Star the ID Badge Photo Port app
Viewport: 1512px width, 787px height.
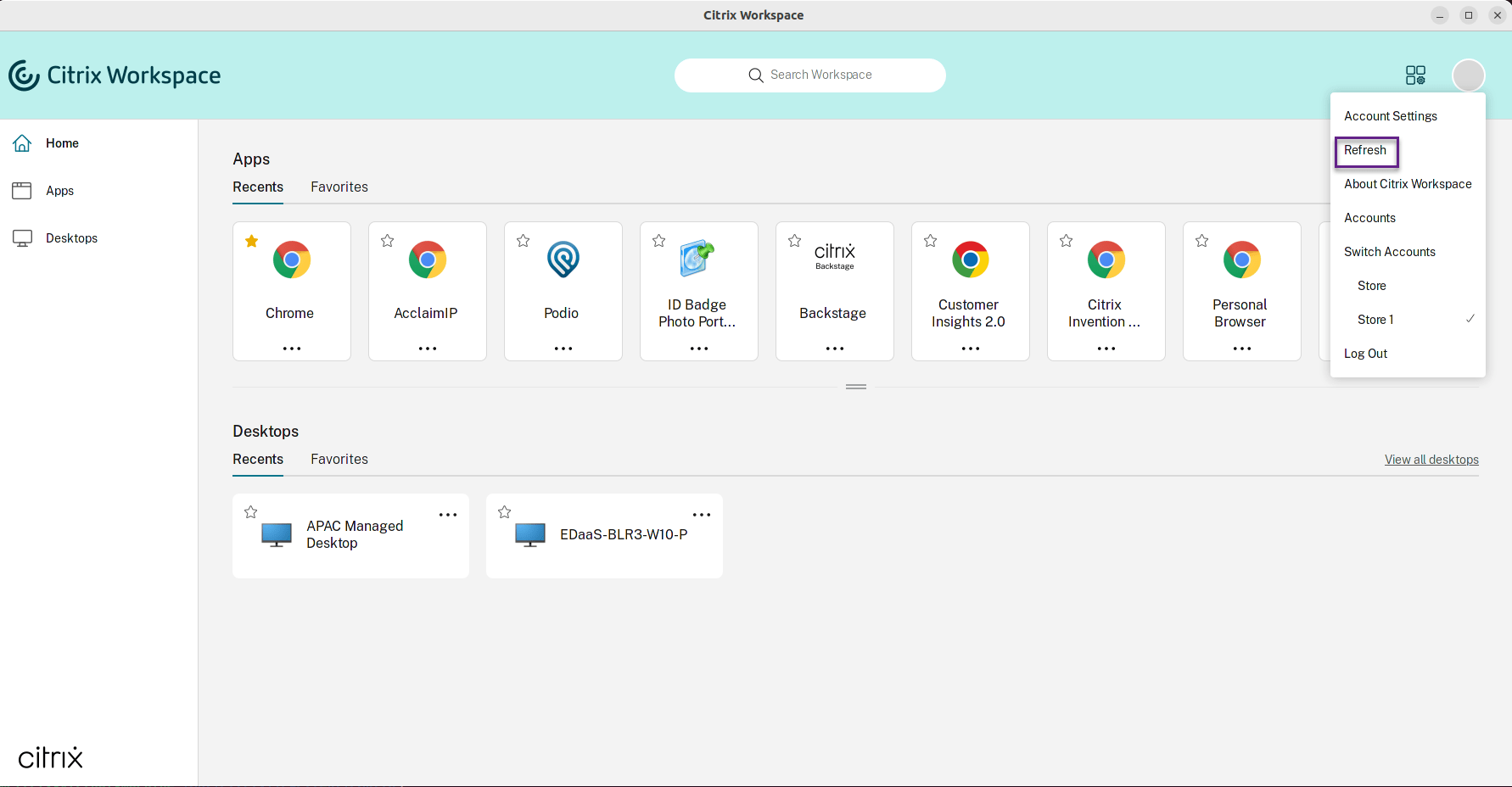[x=659, y=241]
